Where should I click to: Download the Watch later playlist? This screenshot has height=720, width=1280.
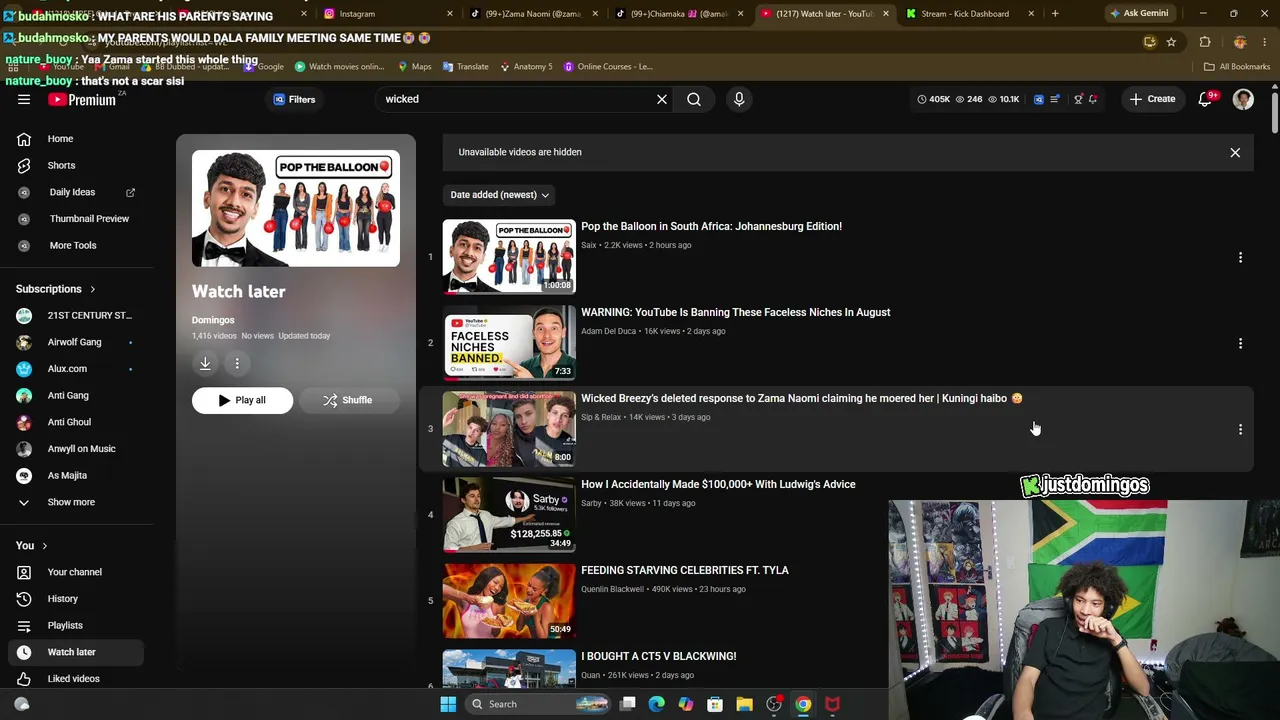pos(205,364)
